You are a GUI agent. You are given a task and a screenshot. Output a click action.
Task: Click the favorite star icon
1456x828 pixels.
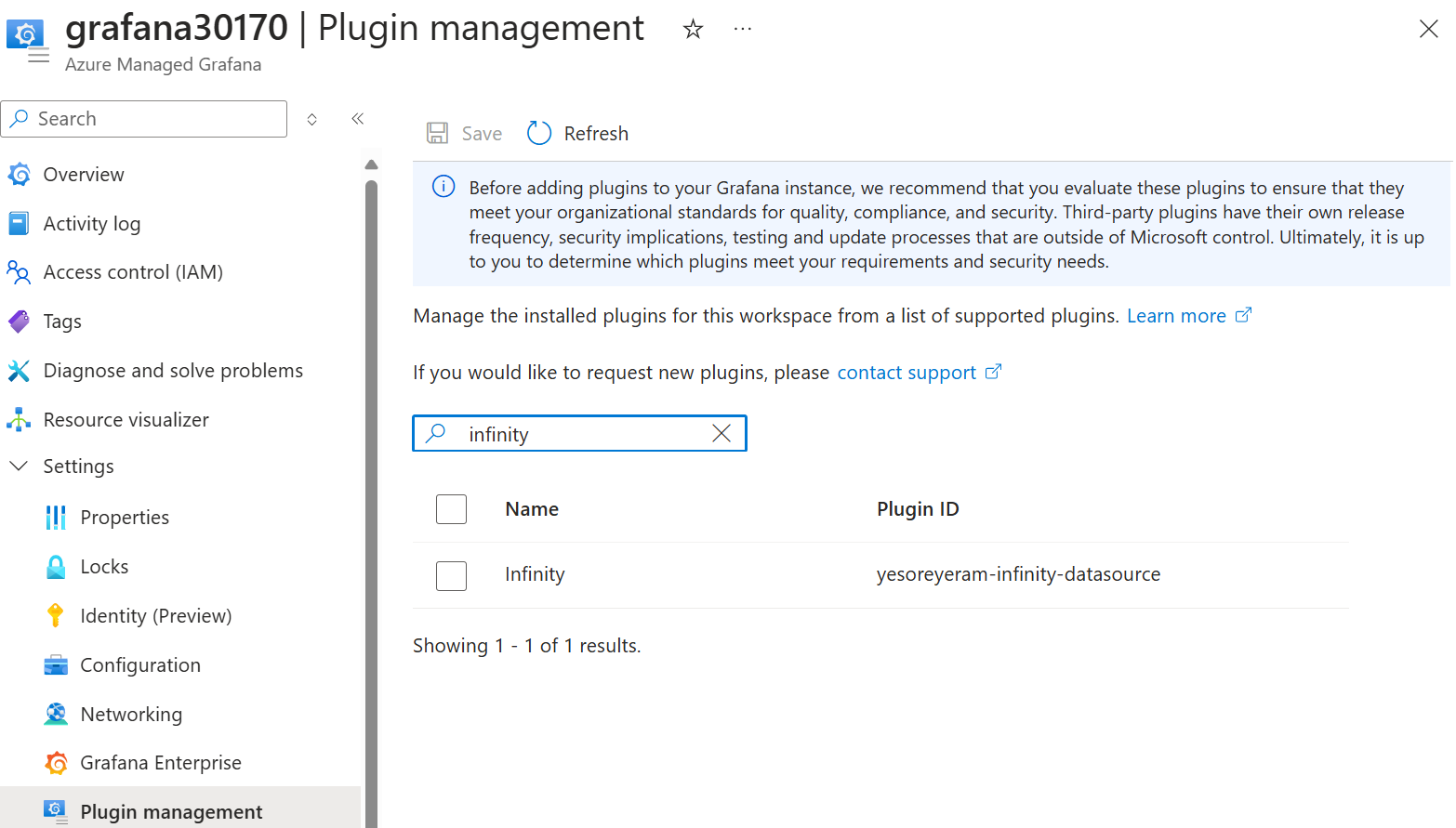click(693, 30)
